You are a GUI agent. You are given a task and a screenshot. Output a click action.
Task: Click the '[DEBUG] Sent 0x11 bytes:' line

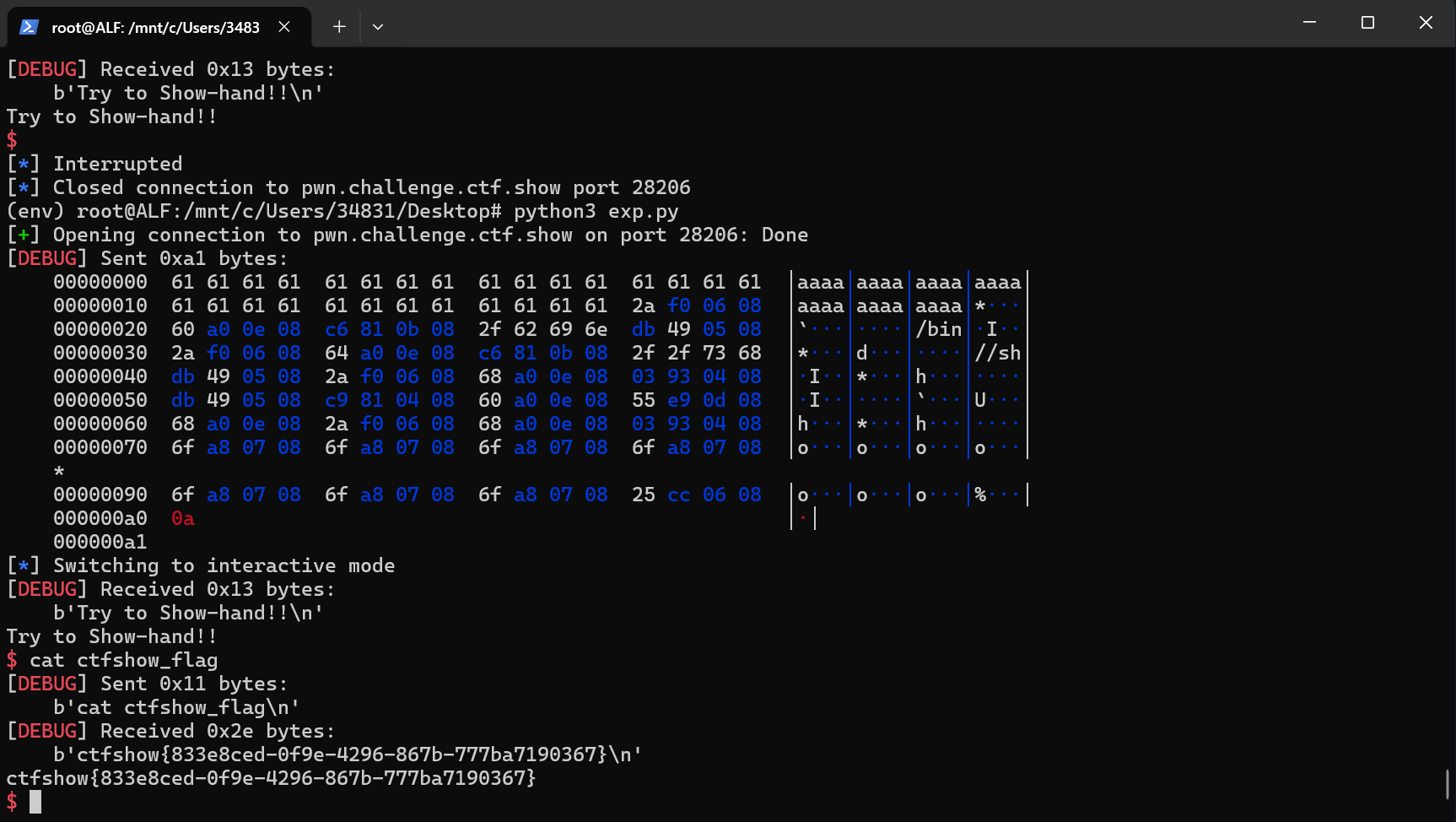[x=147, y=684]
